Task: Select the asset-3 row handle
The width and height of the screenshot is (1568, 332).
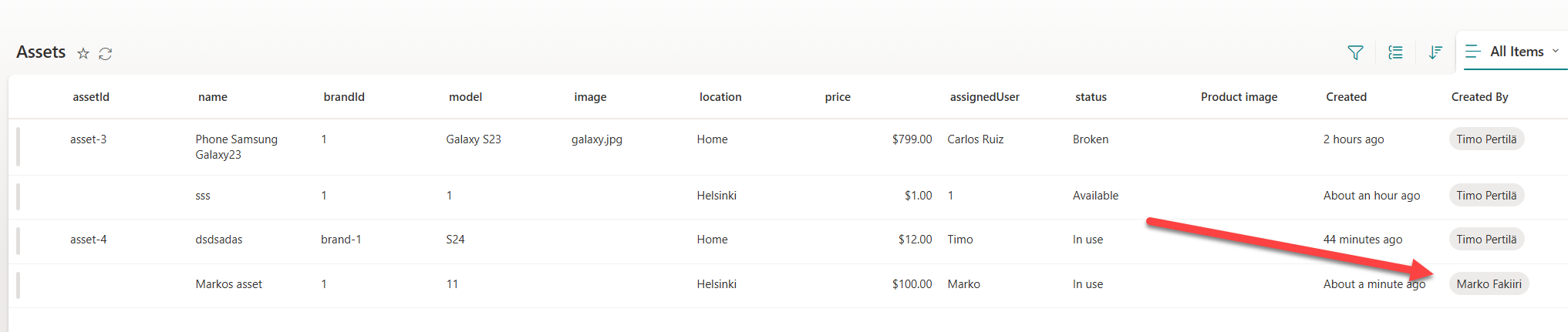Action: click(19, 146)
